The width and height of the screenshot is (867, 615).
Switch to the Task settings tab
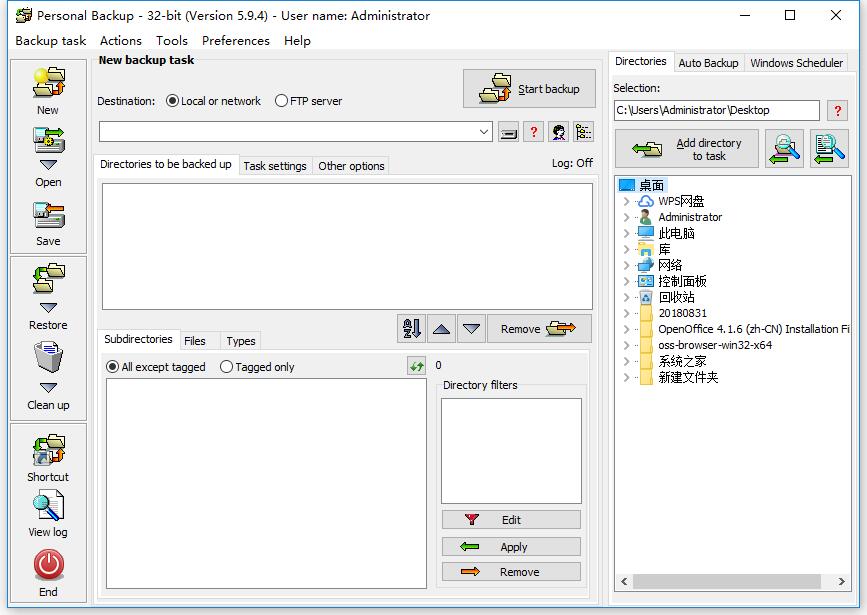pos(275,166)
